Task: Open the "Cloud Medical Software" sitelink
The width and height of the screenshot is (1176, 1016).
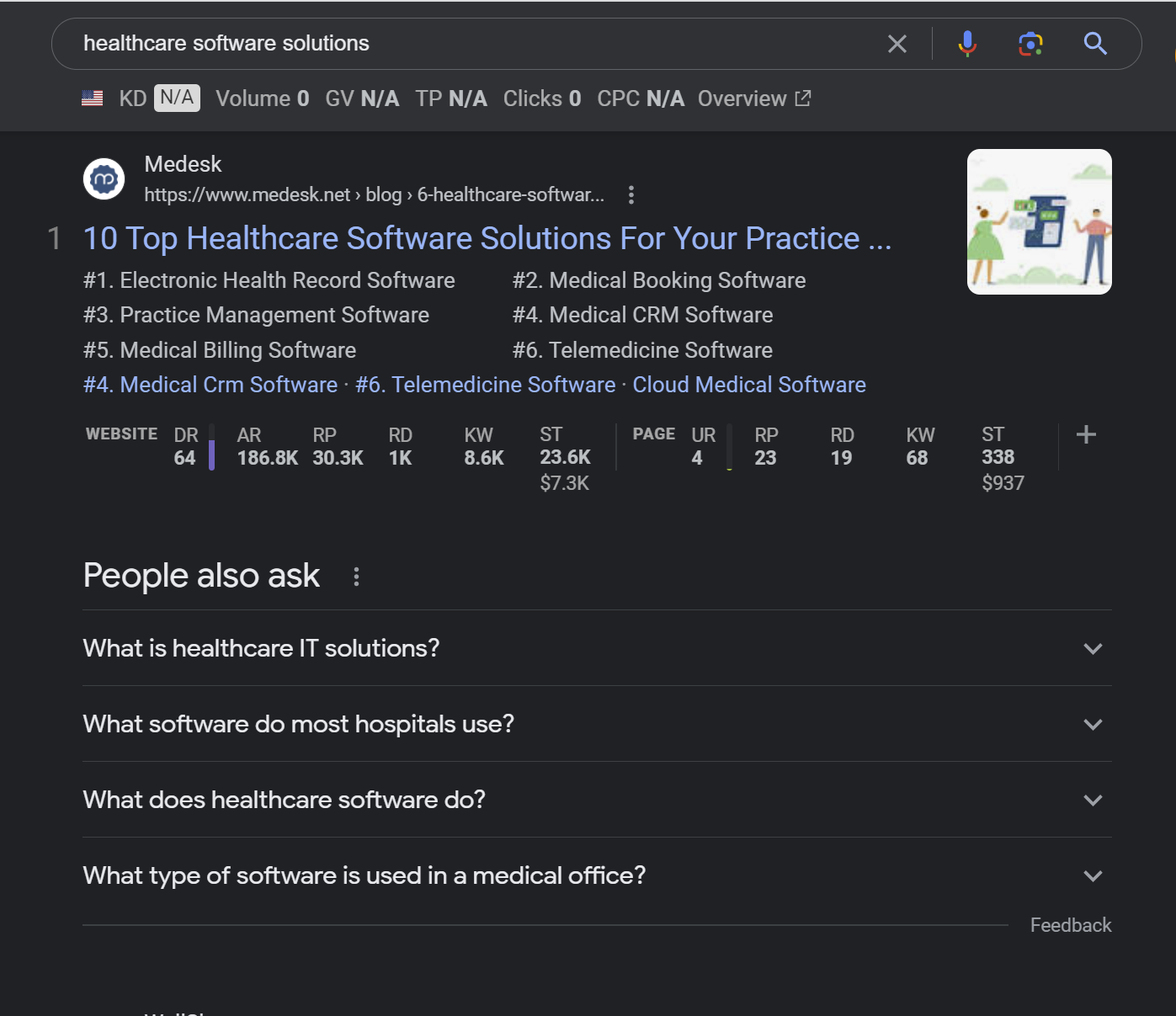Action: pyautogui.click(x=749, y=385)
